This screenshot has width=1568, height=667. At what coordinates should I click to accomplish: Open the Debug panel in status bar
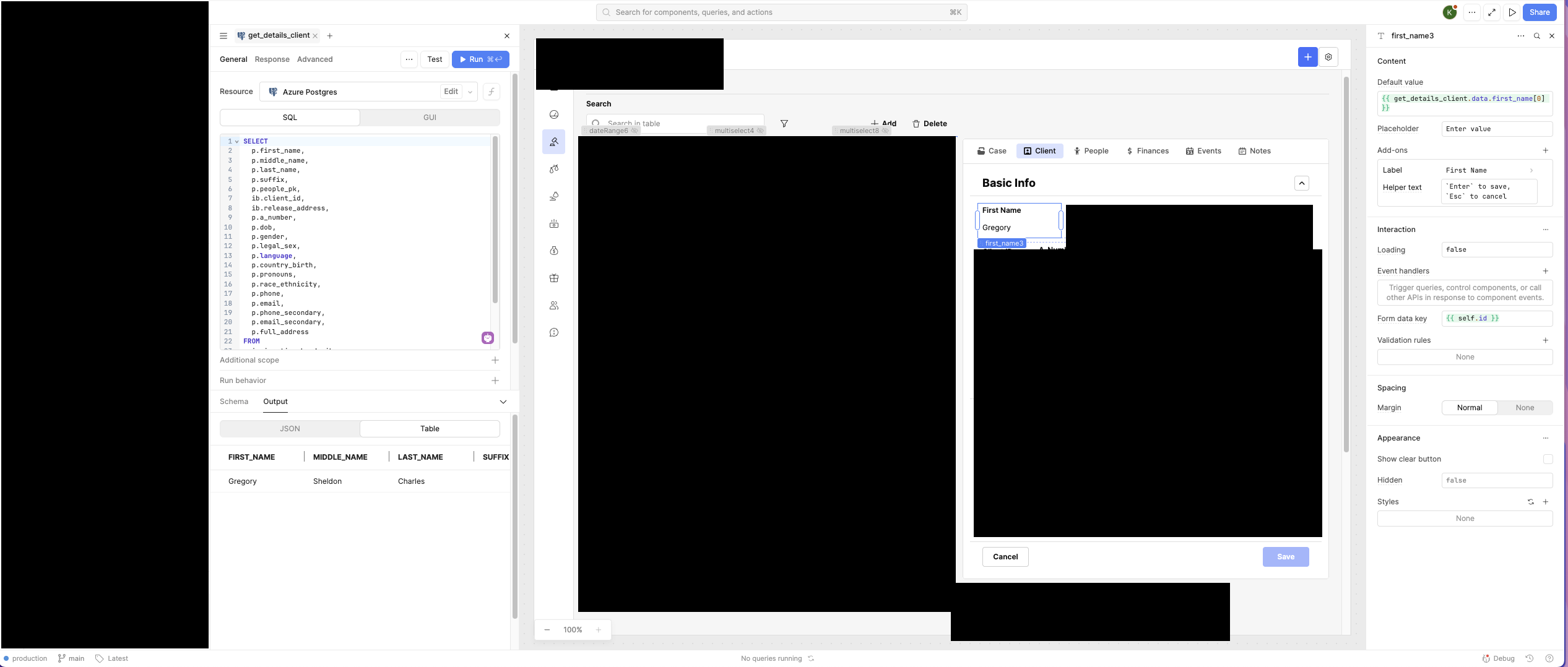1498,658
